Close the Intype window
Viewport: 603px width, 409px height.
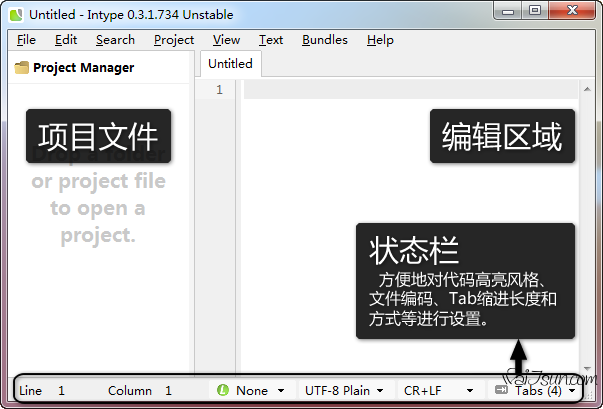(x=573, y=12)
